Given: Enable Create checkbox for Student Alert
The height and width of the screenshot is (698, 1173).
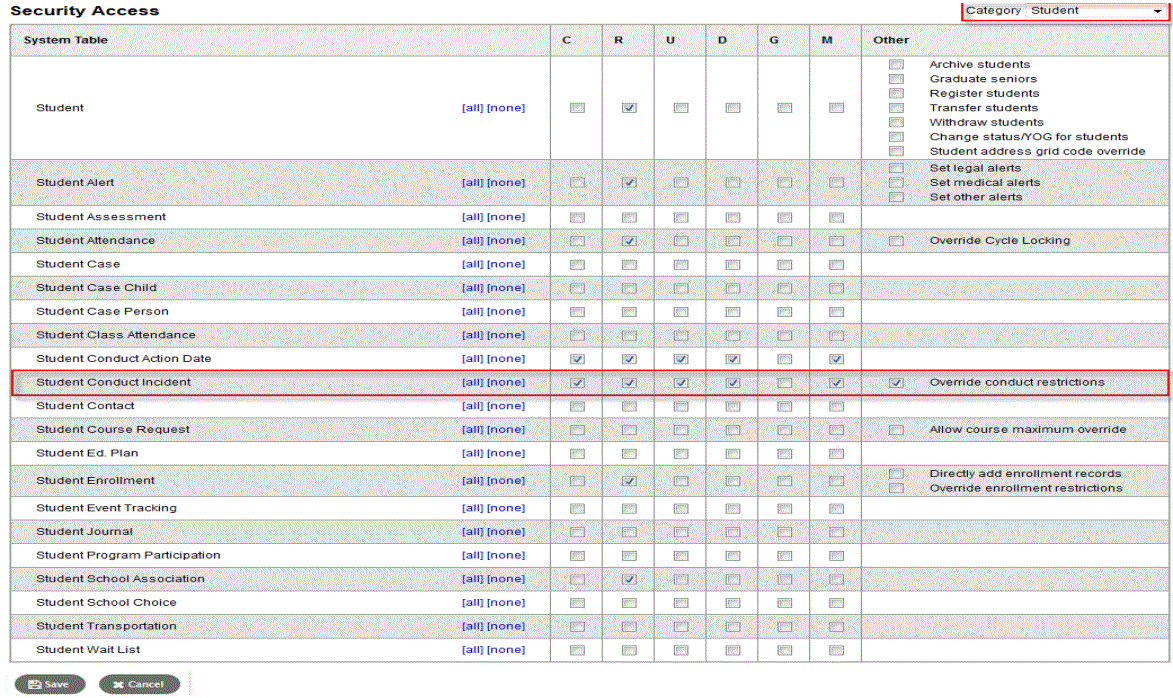Looking at the screenshot, I should pos(577,183).
